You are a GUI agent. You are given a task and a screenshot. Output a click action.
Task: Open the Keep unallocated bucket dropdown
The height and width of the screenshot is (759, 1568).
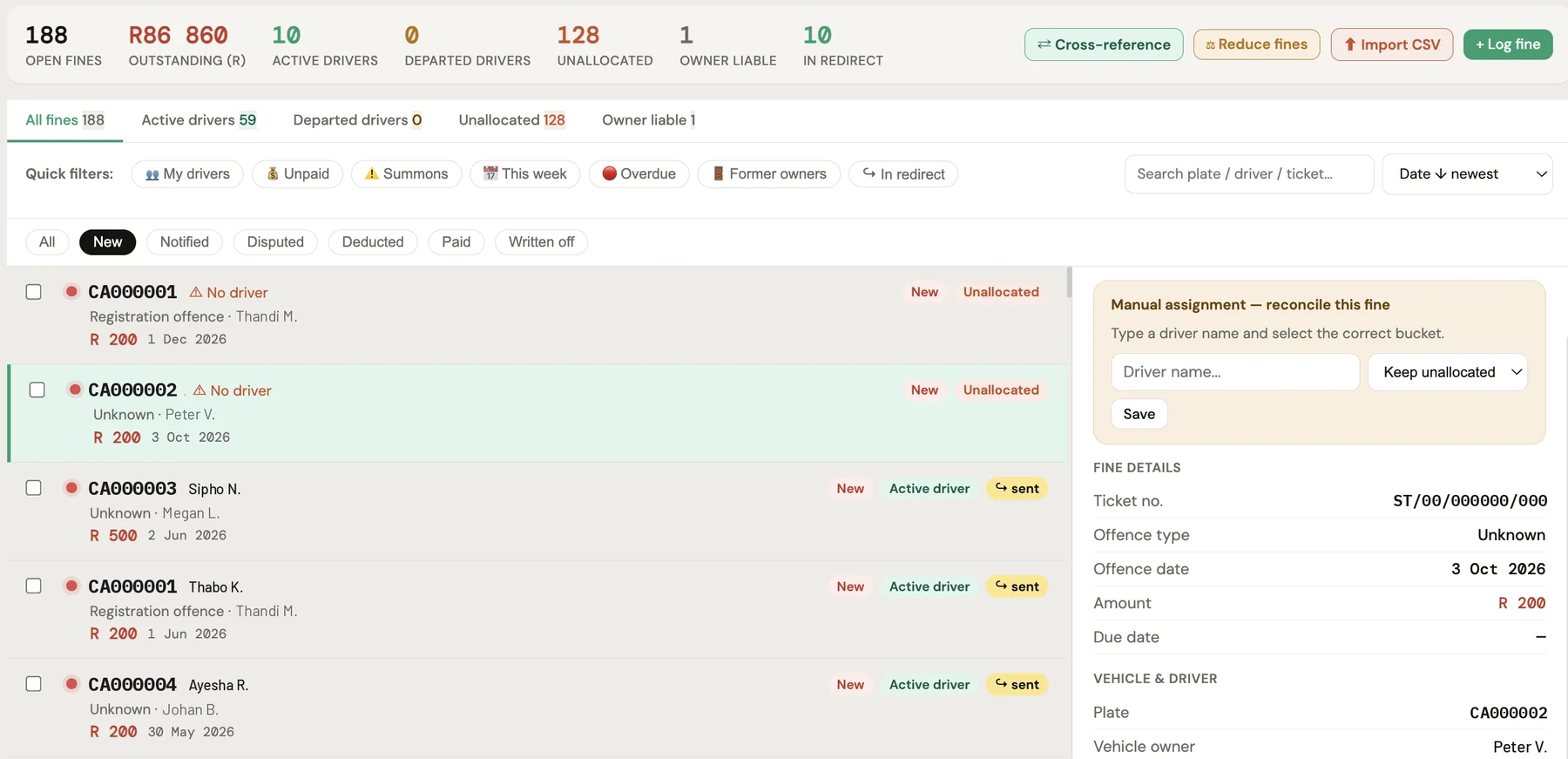(x=1448, y=372)
